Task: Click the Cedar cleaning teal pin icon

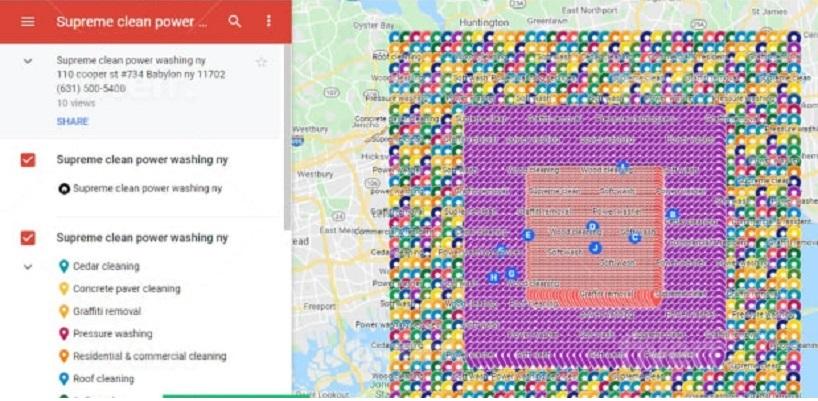Action: click(64, 266)
